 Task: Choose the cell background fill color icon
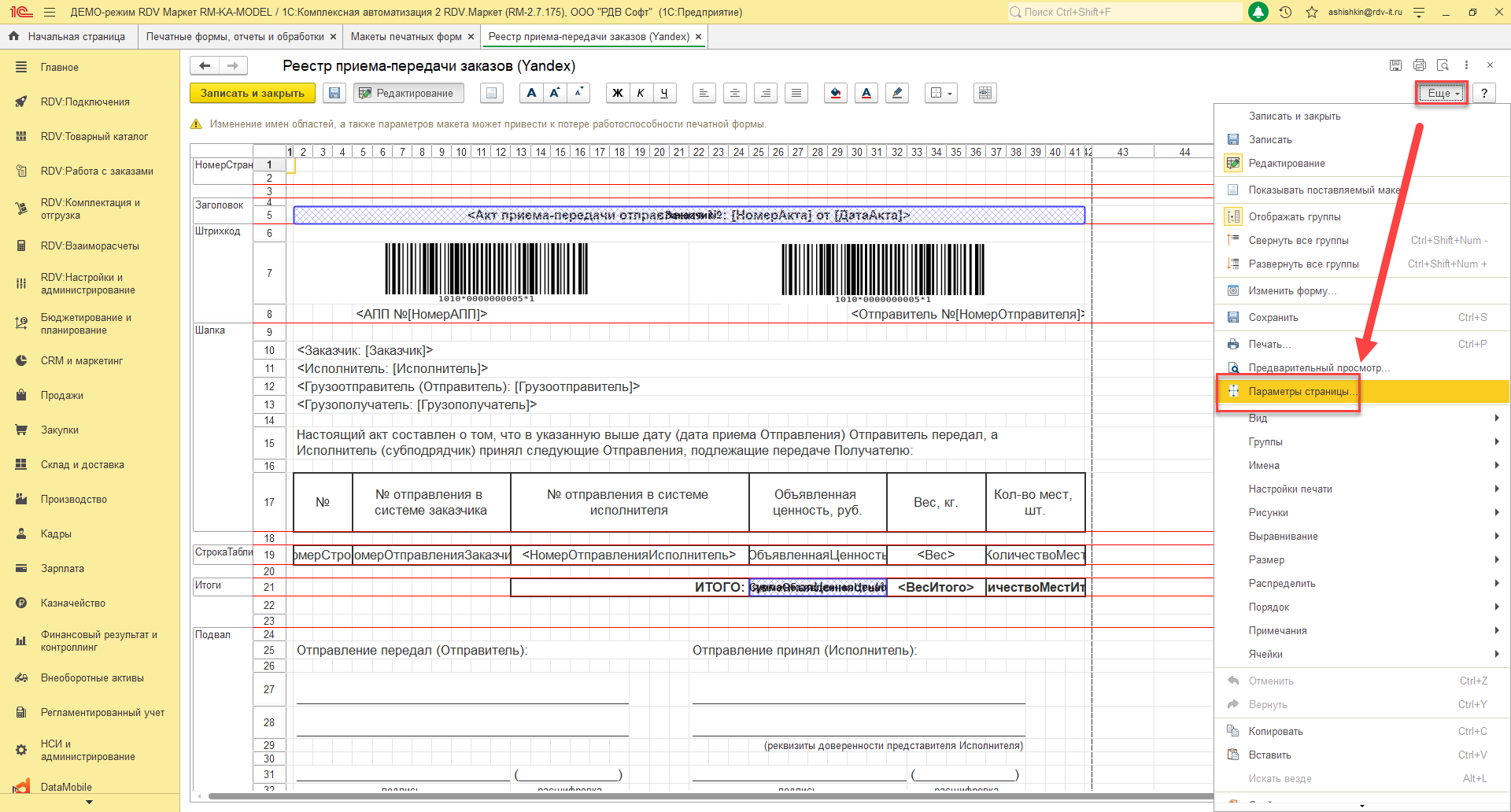click(836, 93)
